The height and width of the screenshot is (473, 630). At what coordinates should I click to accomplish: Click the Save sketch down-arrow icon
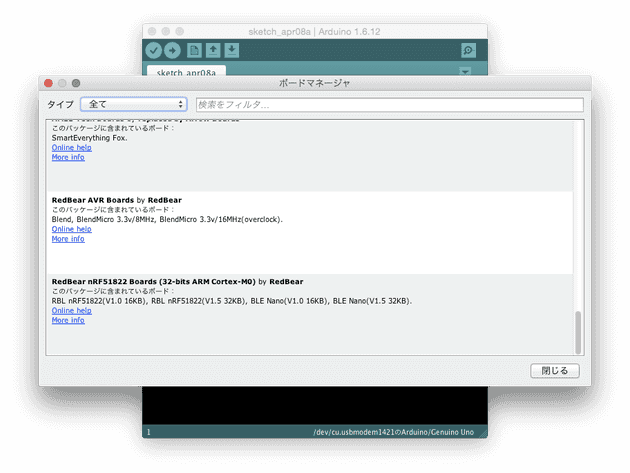point(232,50)
